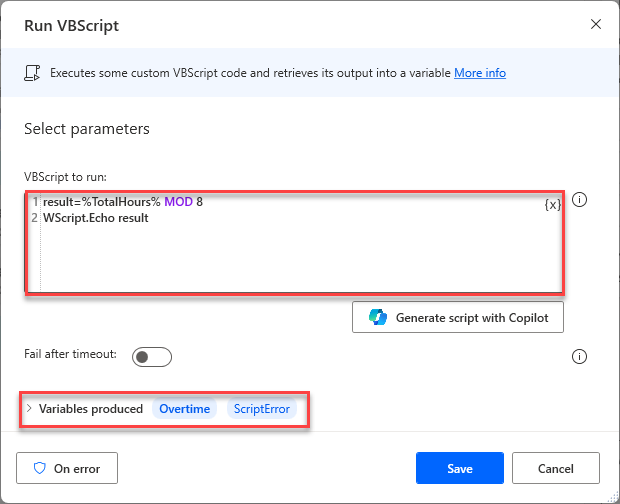This screenshot has height=504, width=620.
Task: Show info for Fail after timeout
Action: [579, 357]
